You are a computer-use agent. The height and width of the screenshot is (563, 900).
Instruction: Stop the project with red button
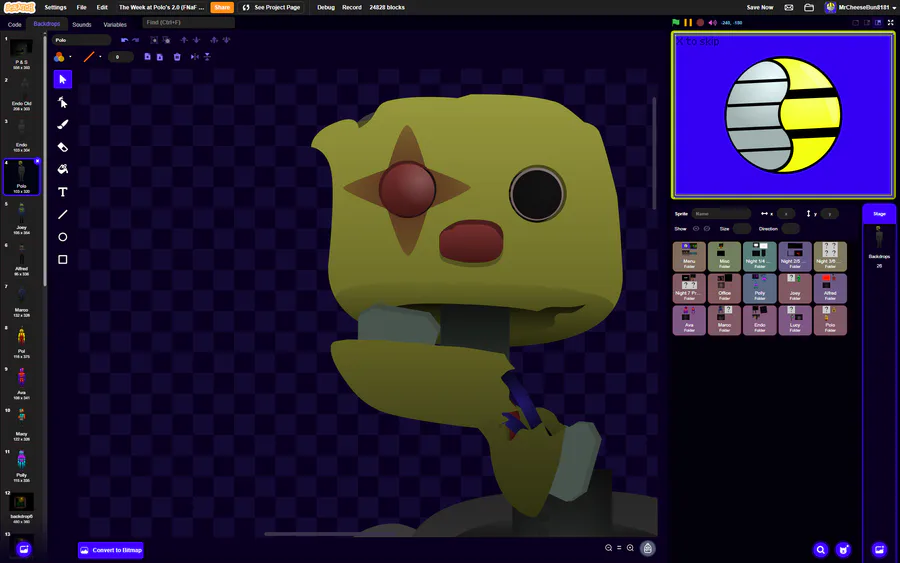point(700,22)
